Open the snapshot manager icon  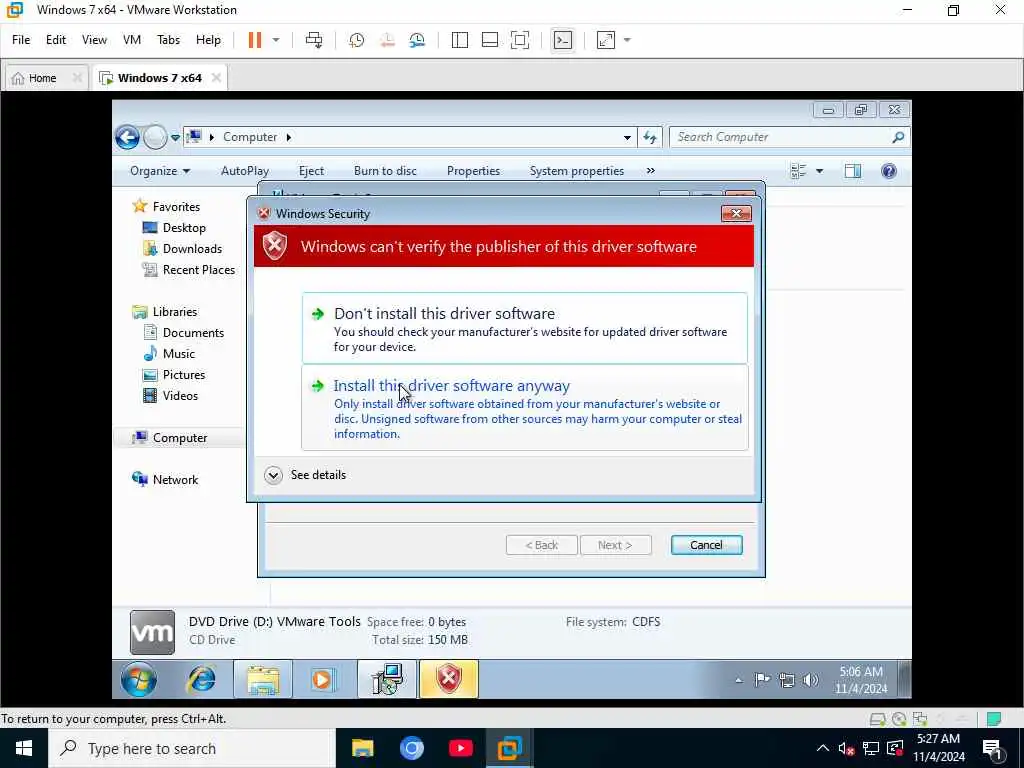[x=417, y=40]
